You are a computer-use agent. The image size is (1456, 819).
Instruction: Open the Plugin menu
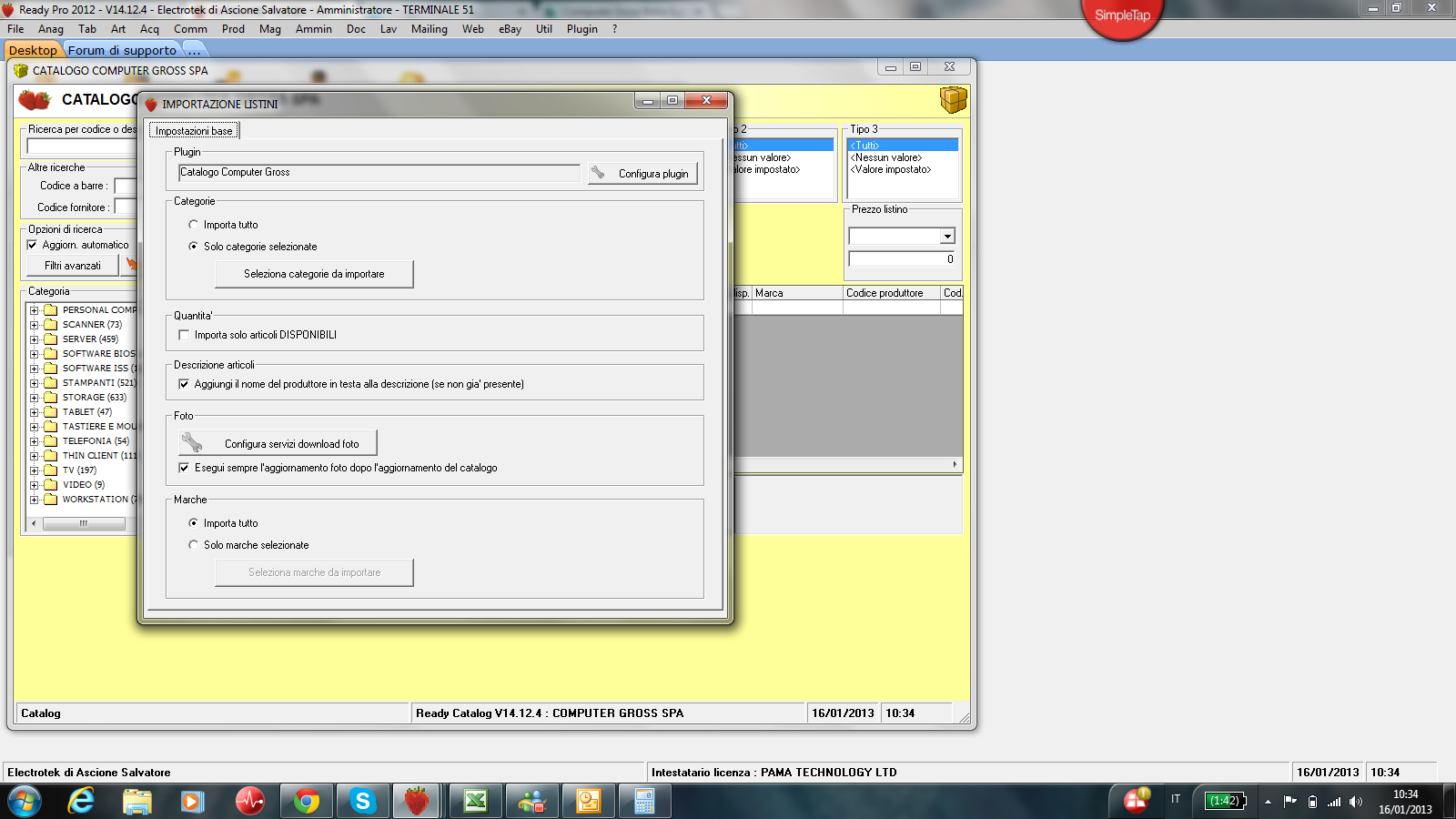click(582, 29)
